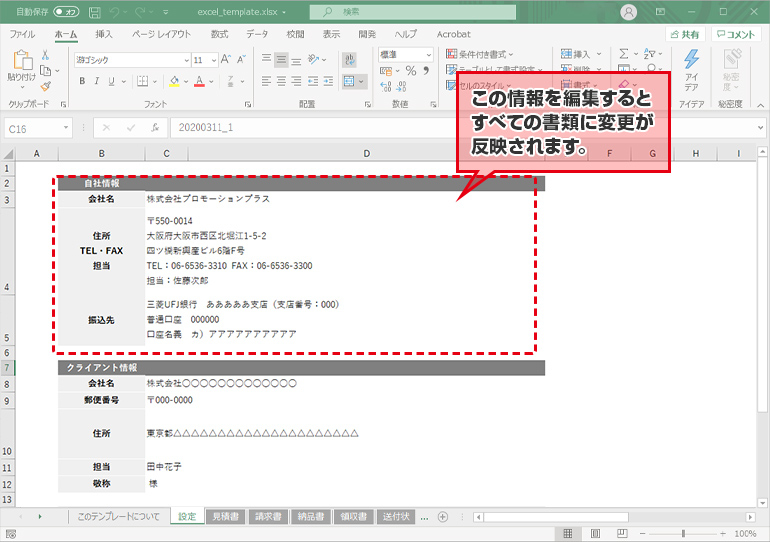Screen dimensions: 770x542
Task: Click the text orientation icon
Action: pyautogui.click(x=313, y=59)
